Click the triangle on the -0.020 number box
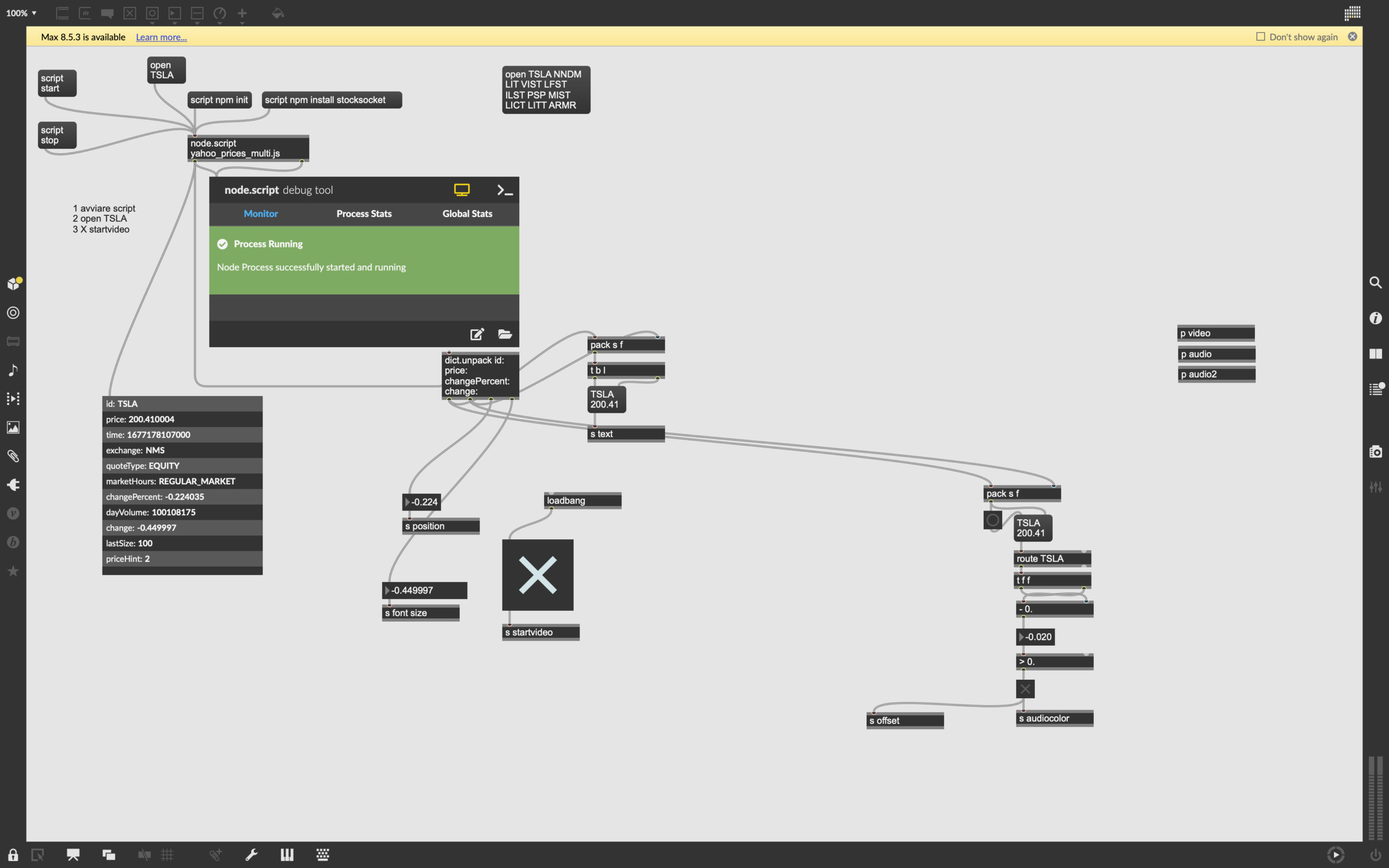The height and width of the screenshot is (868, 1389). (x=1021, y=637)
